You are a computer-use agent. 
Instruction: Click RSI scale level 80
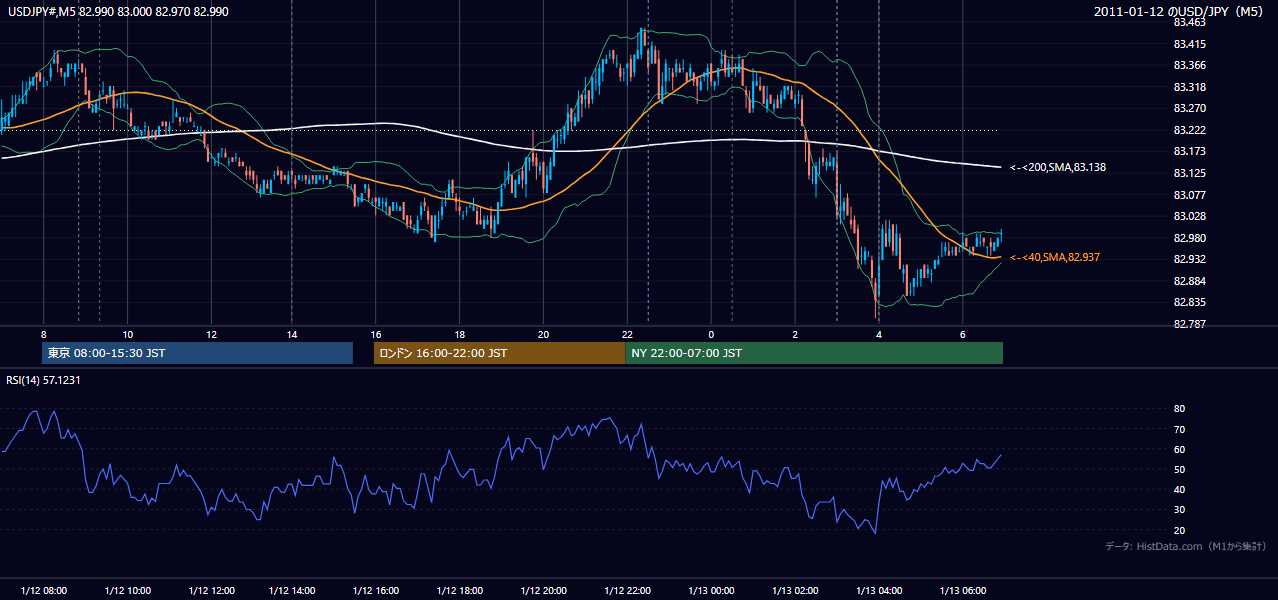click(1179, 409)
